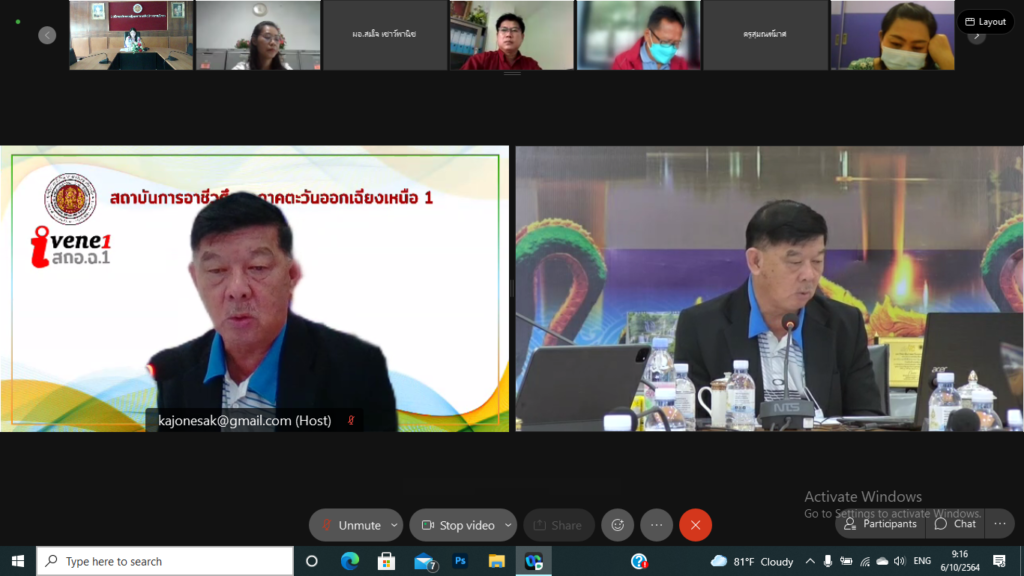Open File Explorer from the taskbar
Screen dimensions: 1024x576
497,561
